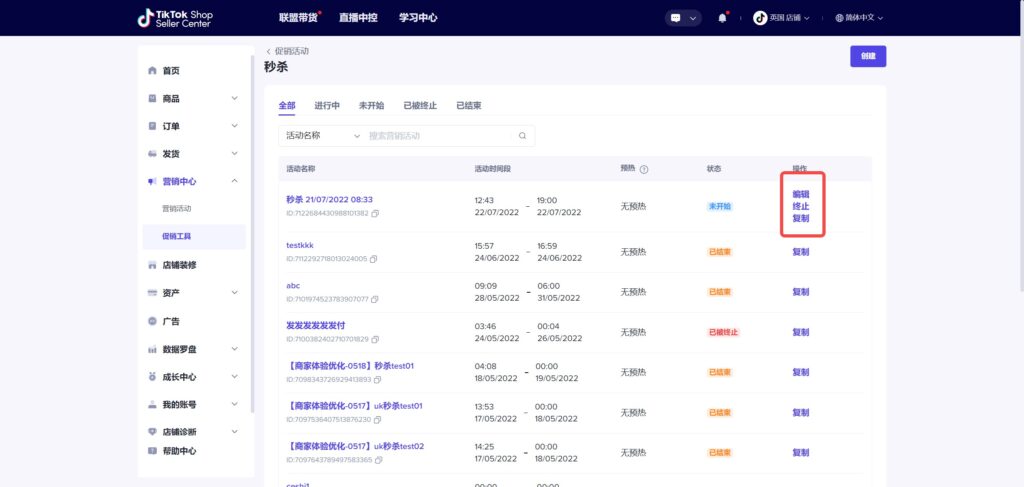This screenshot has height=487, width=1024.
Task: Click the 创建 button
Action: tap(868, 56)
